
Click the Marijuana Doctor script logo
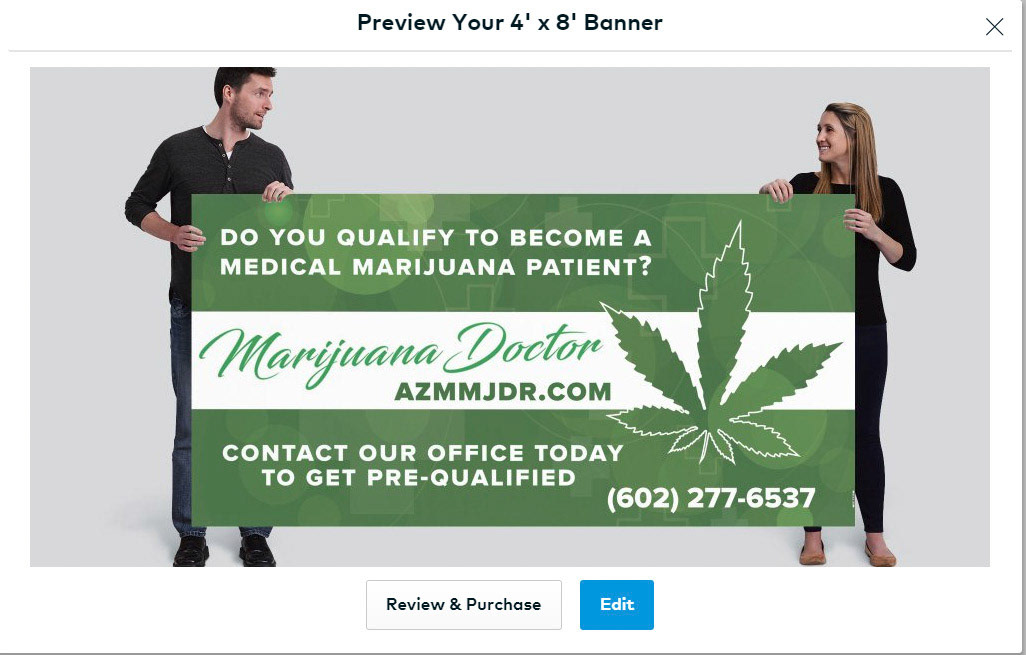(x=400, y=353)
